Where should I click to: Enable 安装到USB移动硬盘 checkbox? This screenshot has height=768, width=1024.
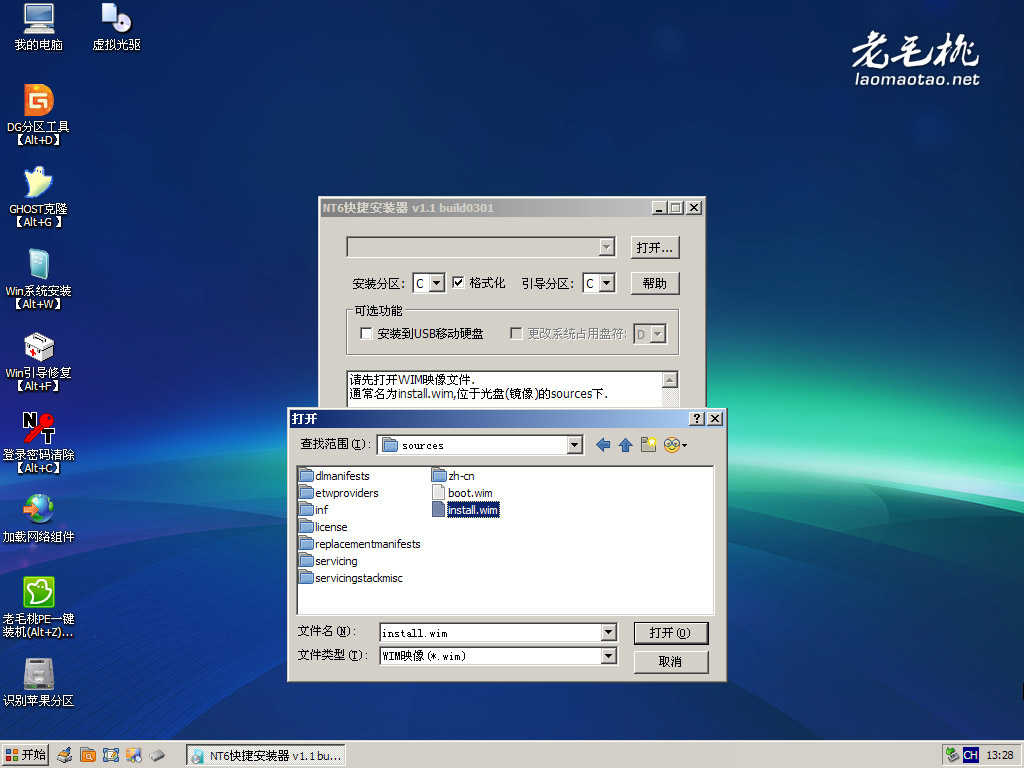click(366, 333)
